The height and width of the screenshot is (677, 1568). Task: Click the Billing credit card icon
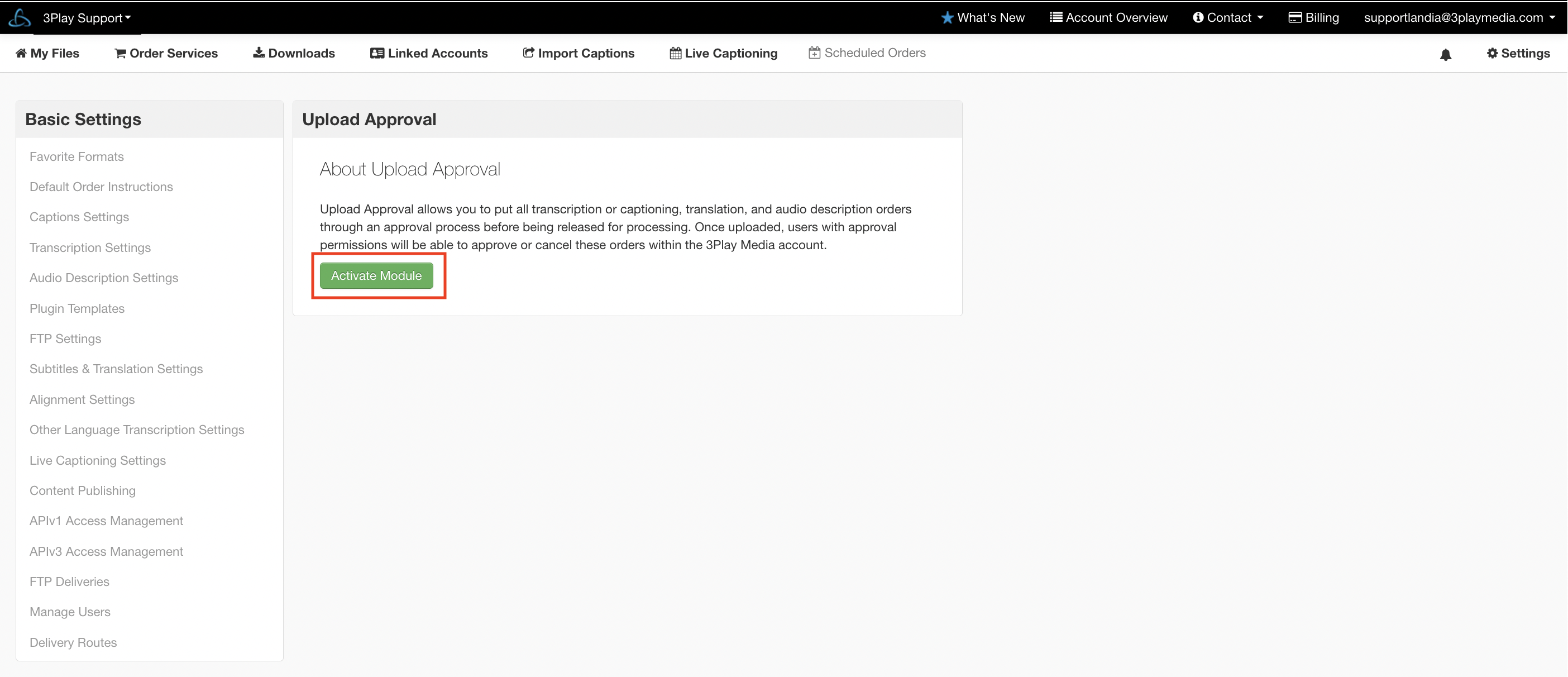[1295, 17]
